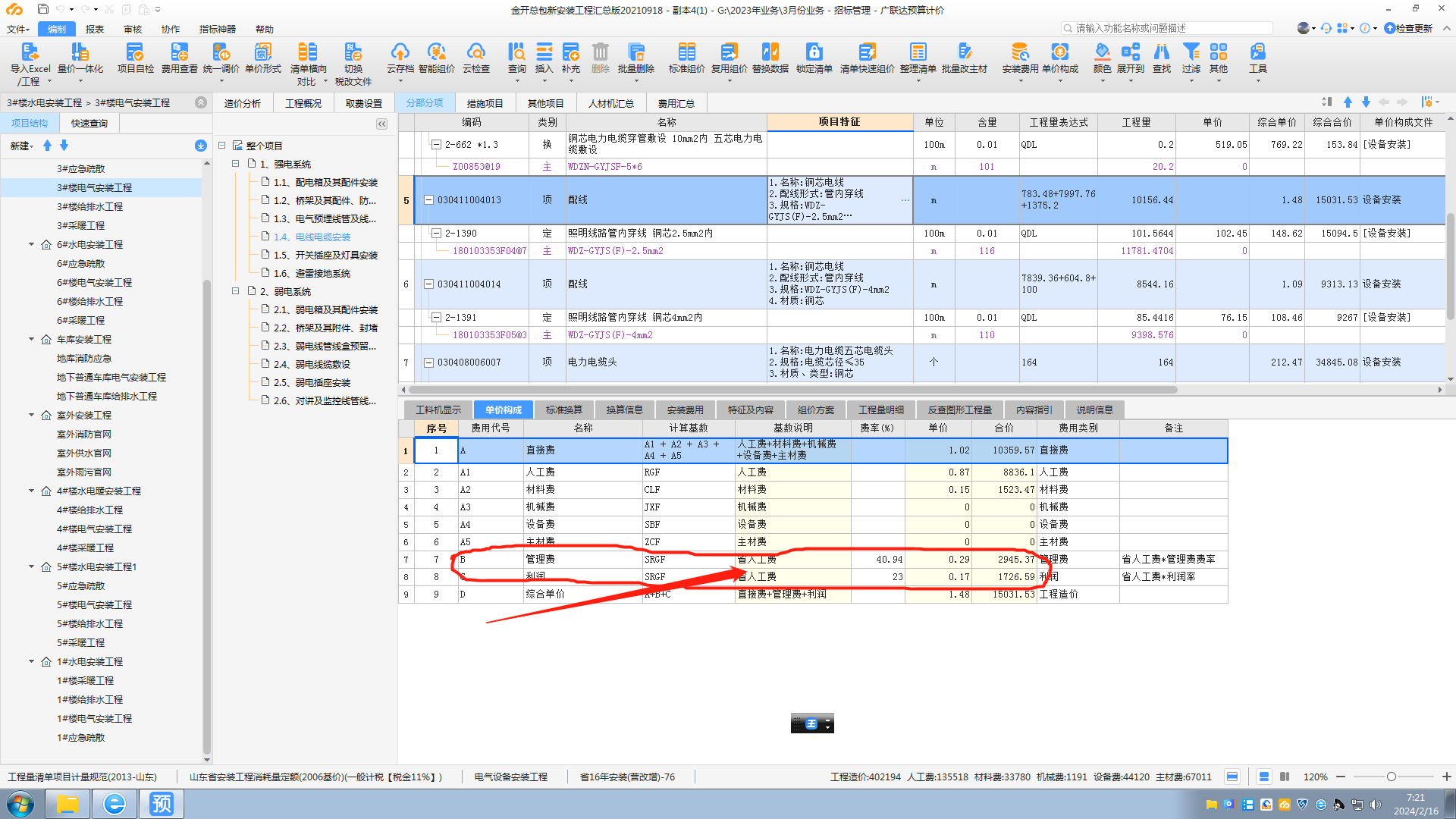Viewport: 1456px width, 819px height.
Task: Switch to 人材机汇总 tab
Action: click(611, 103)
